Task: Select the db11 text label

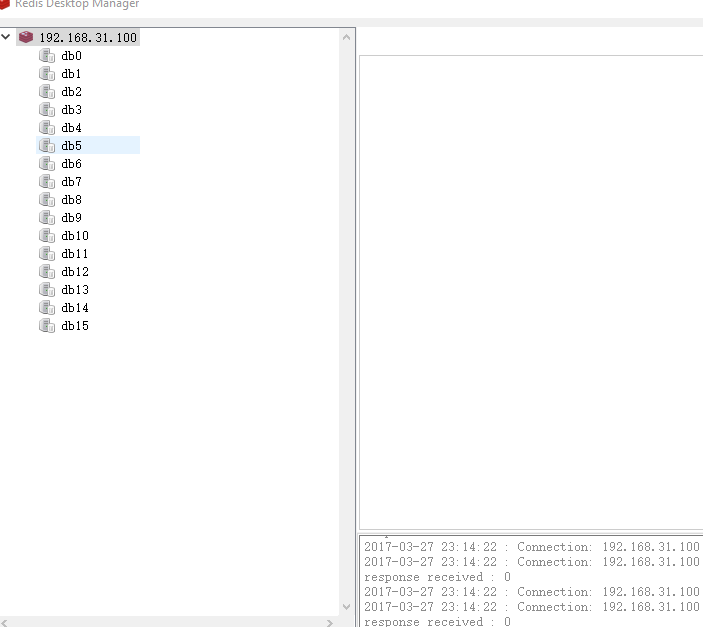Action: point(75,254)
